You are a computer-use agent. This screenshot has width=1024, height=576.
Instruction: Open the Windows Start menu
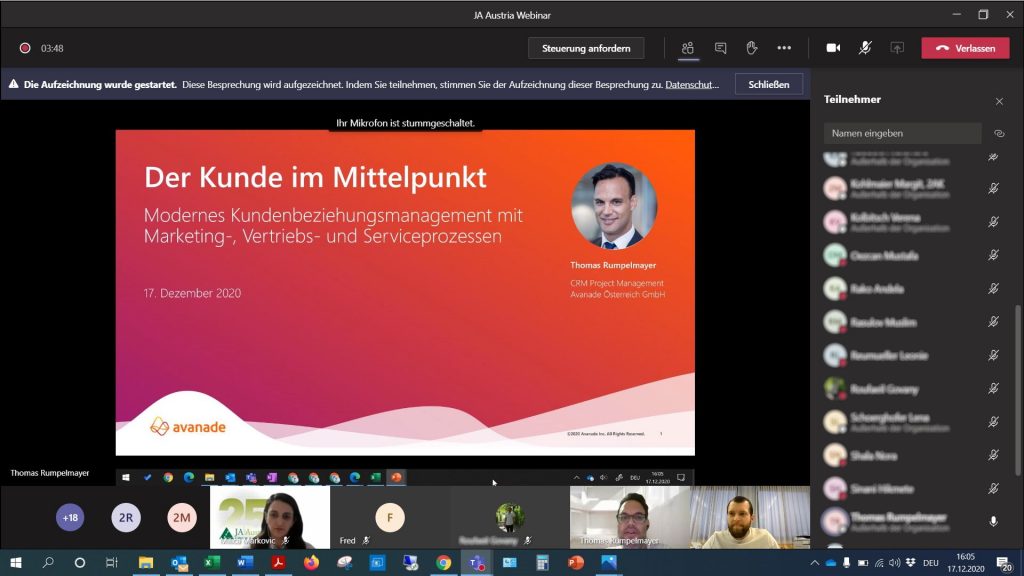pyautogui.click(x=16, y=562)
